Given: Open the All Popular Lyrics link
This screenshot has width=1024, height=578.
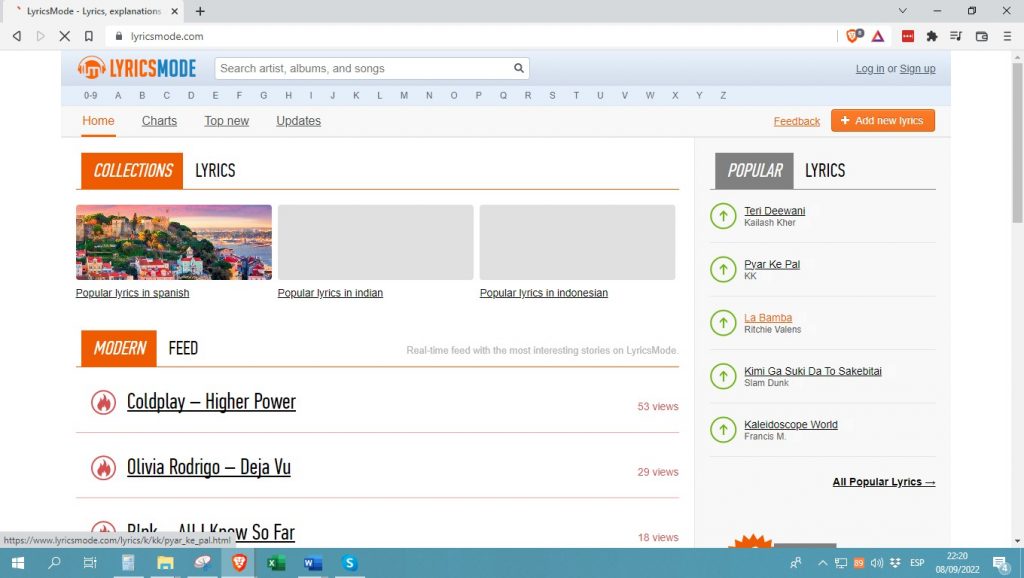Looking at the screenshot, I should [883, 482].
